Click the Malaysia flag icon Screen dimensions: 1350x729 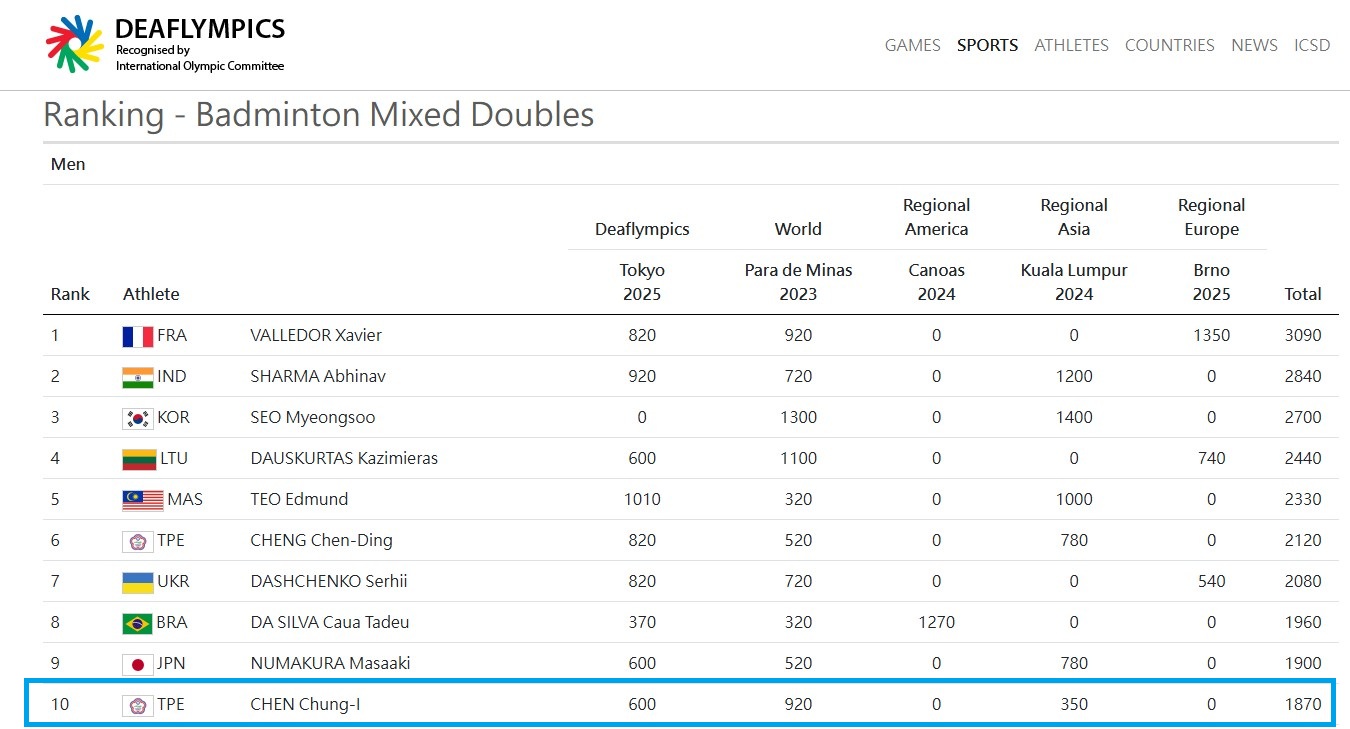[x=142, y=500]
